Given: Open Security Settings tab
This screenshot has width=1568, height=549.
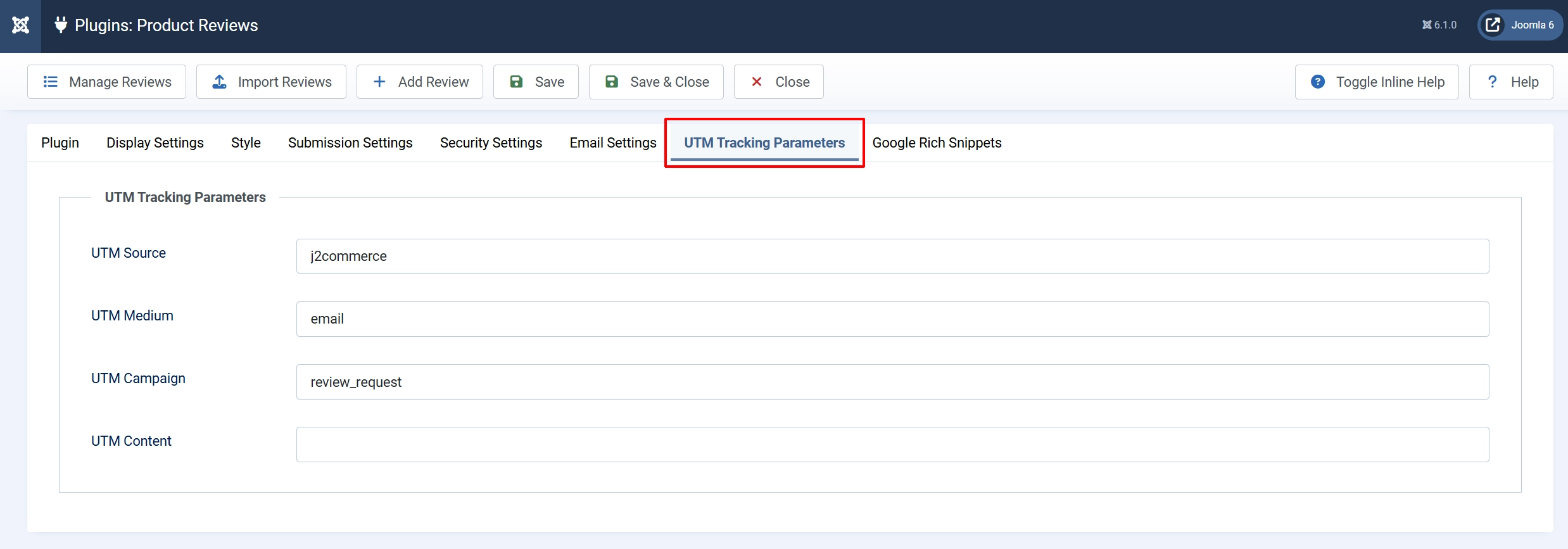Looking at the screenshot, I should click(491, 143).
